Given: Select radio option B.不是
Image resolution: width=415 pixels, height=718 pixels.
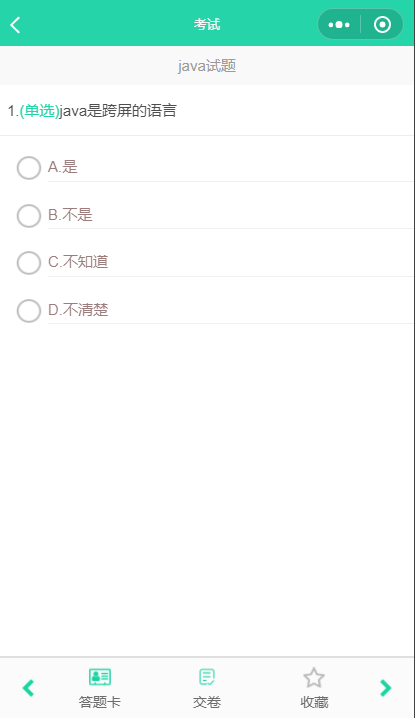Looking at the screenshot, I should coord(29,215).
